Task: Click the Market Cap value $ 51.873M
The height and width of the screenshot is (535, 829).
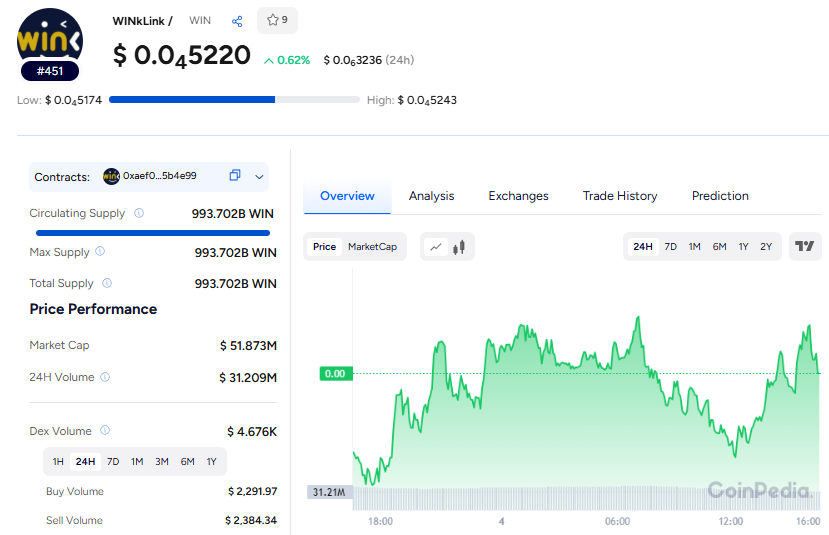Action: pos(248,346)
